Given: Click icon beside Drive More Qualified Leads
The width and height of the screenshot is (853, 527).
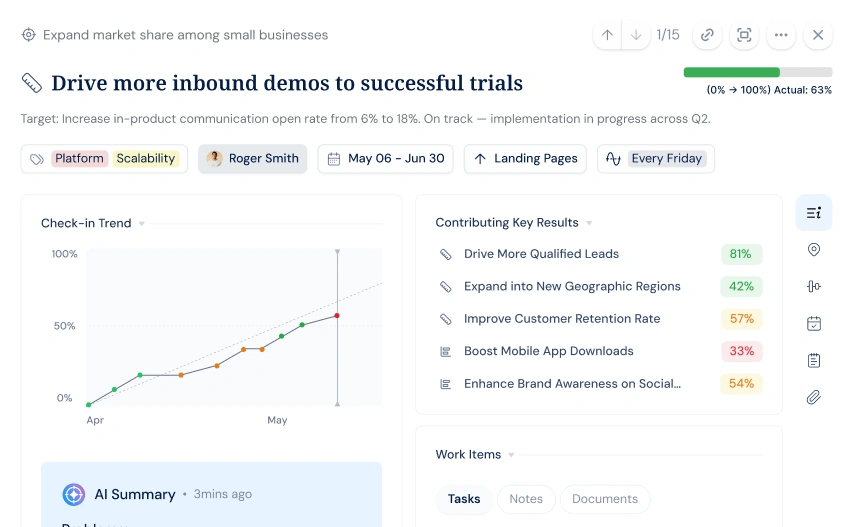Looking at the screenshot, I should 446,255.
